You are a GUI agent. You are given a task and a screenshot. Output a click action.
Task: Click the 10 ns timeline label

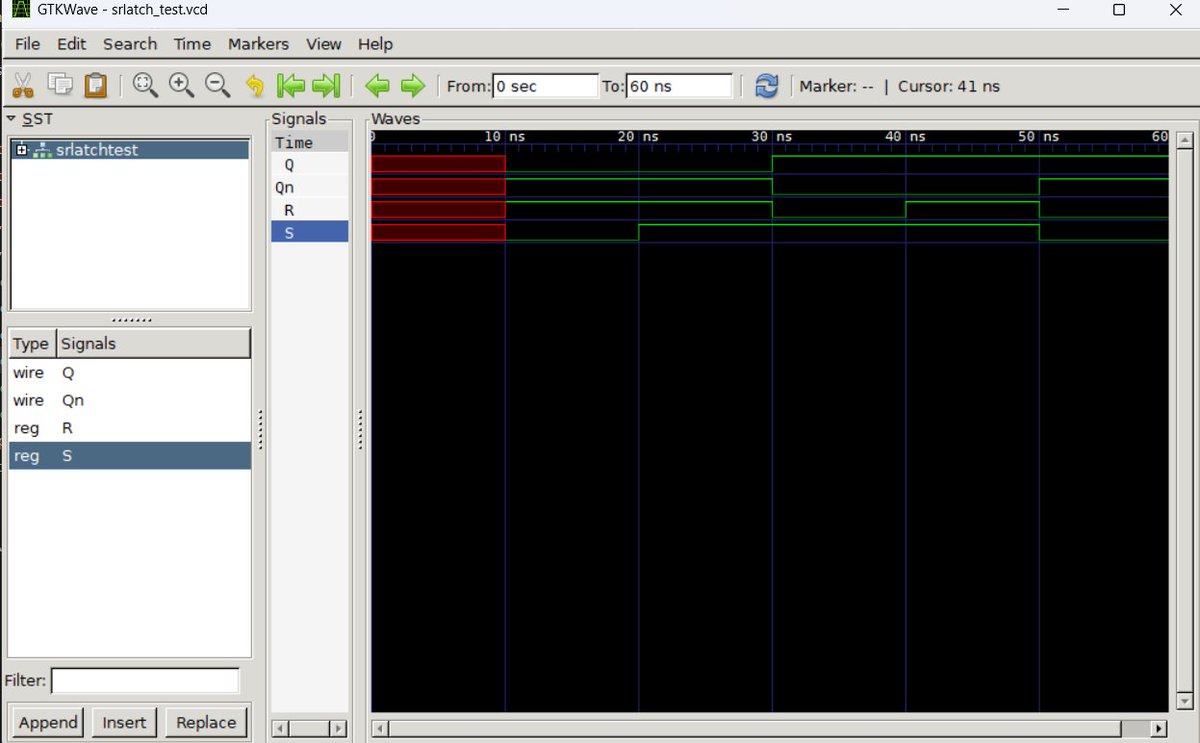coord(505,136)
